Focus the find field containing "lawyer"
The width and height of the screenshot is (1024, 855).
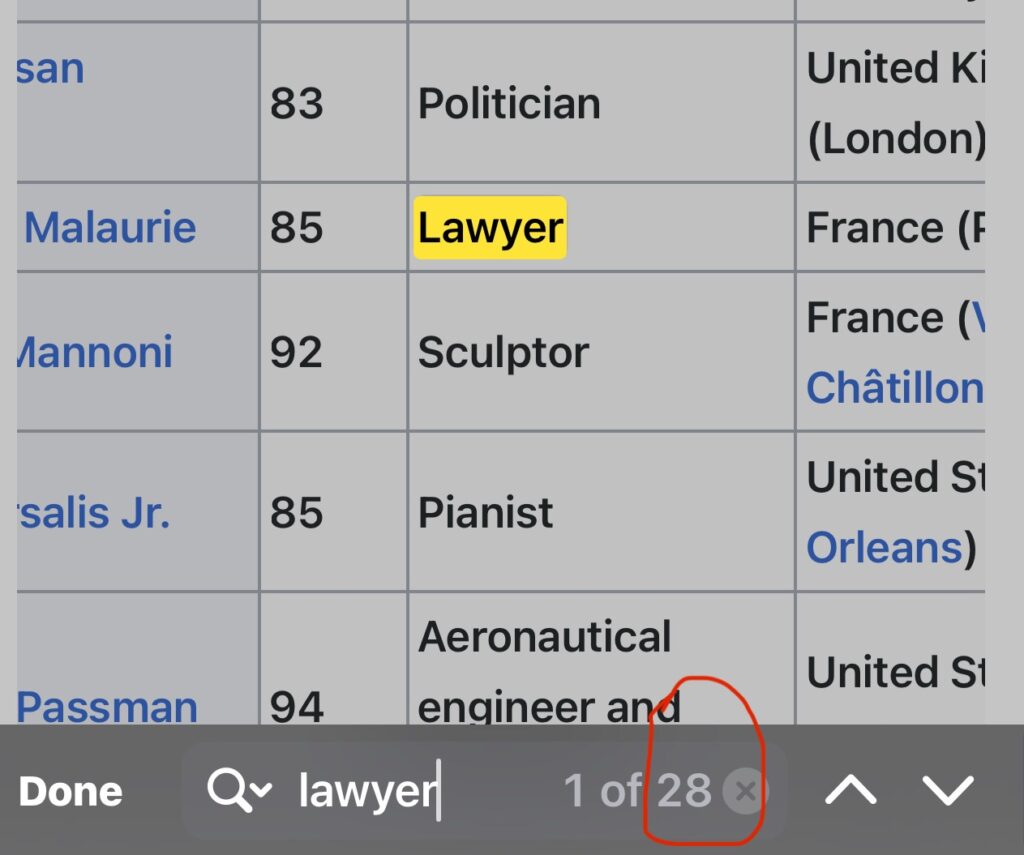(368, 792)
